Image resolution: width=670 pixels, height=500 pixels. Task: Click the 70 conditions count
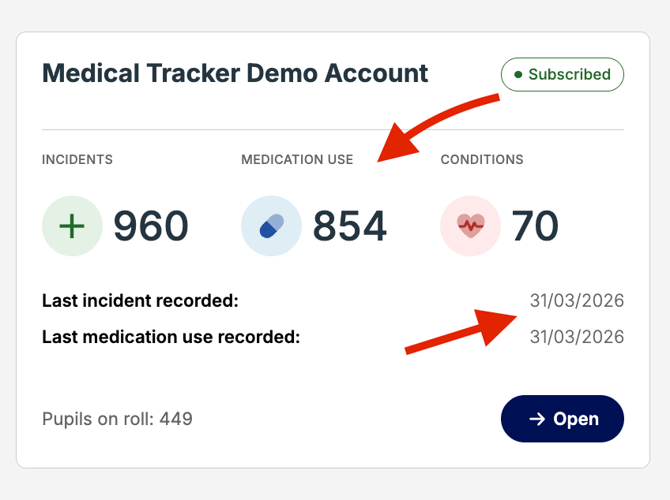click(x=535, y=227)
